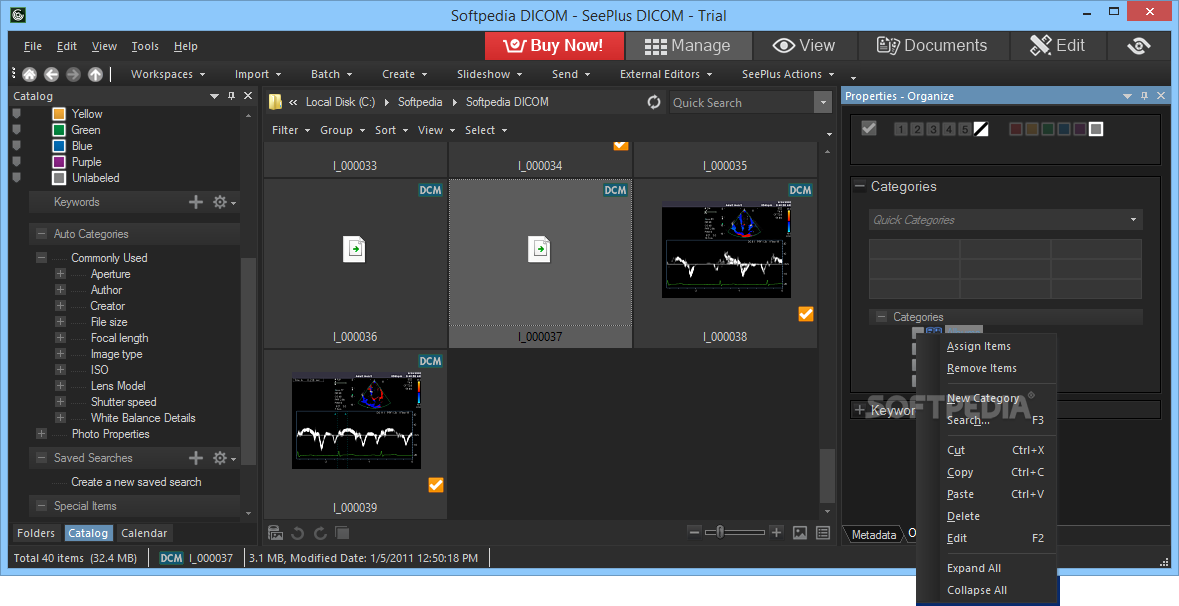Go back with the left arrow icon

[x=51, y=74]
